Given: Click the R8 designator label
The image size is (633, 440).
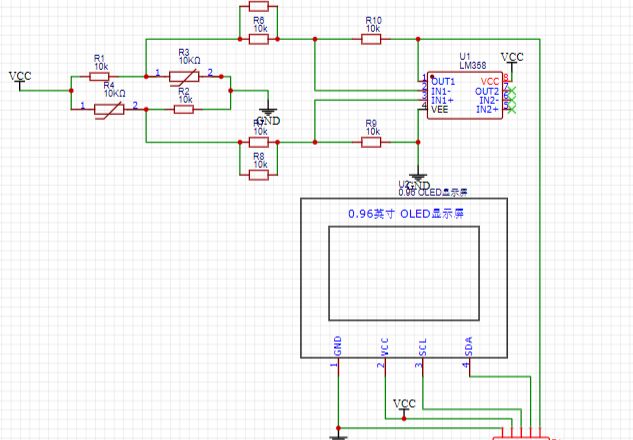Looking at the screenshot, I should tap(259, 156).
